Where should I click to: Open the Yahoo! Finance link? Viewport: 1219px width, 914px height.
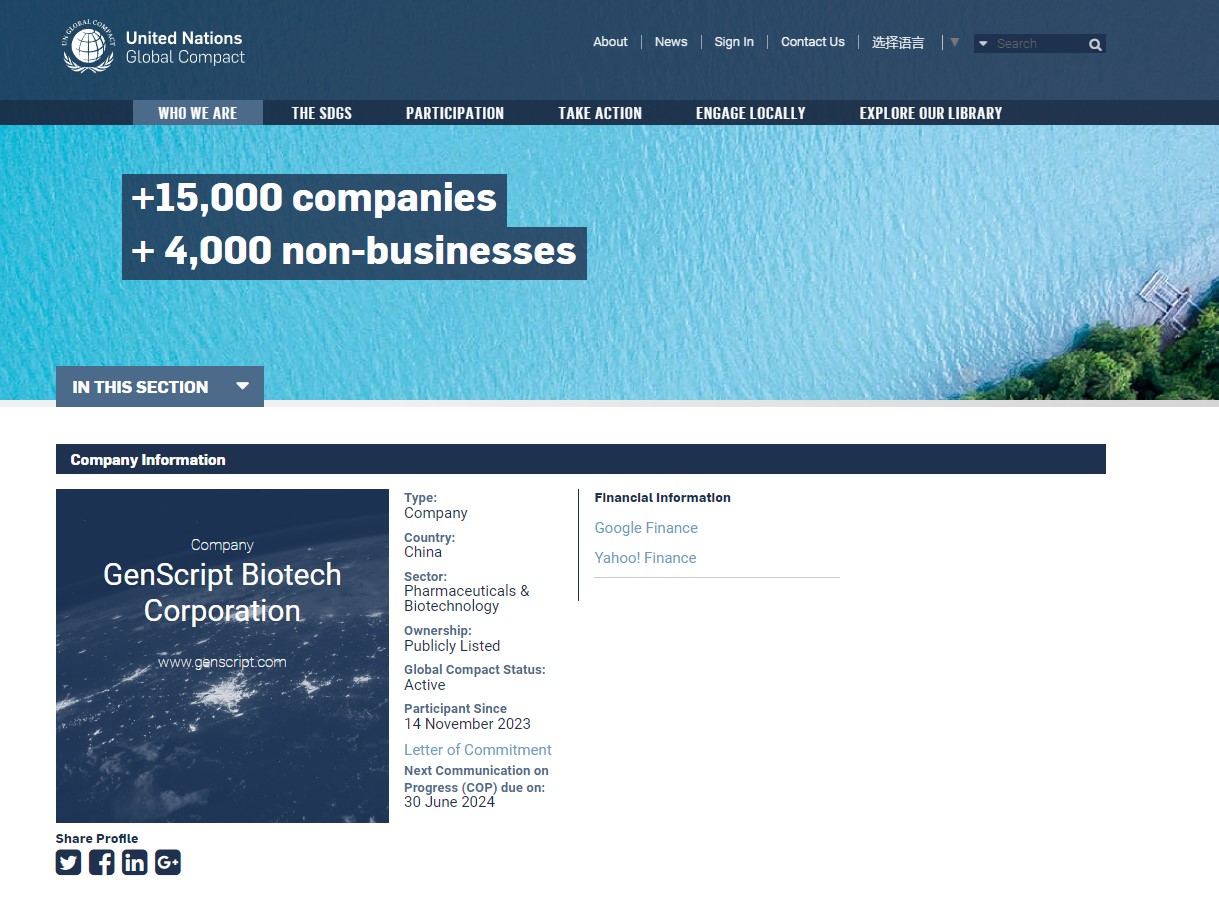[x=645, y=558]
